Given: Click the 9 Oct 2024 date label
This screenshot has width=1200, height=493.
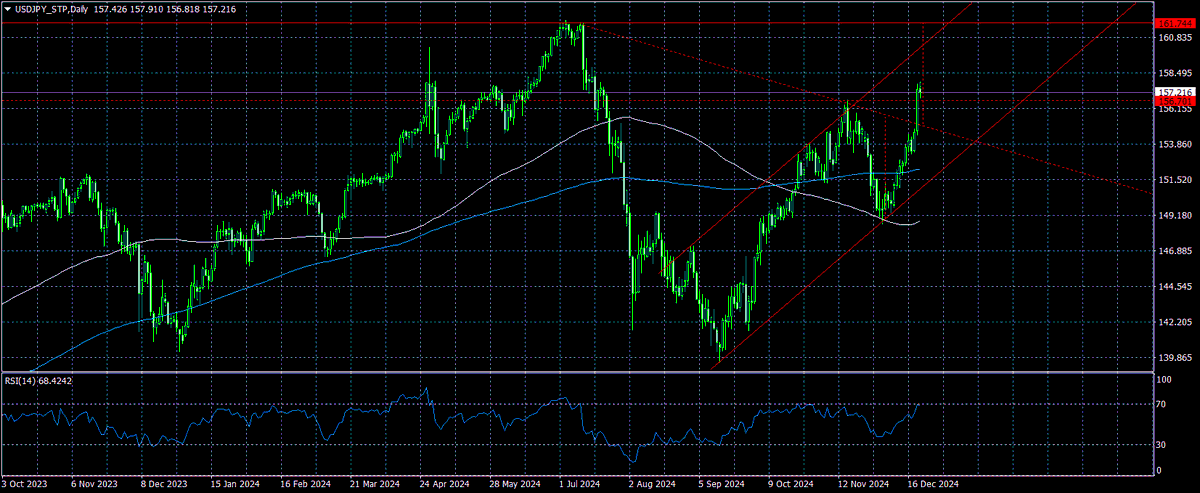Looking at the screenshot, I should pos(793,484).
